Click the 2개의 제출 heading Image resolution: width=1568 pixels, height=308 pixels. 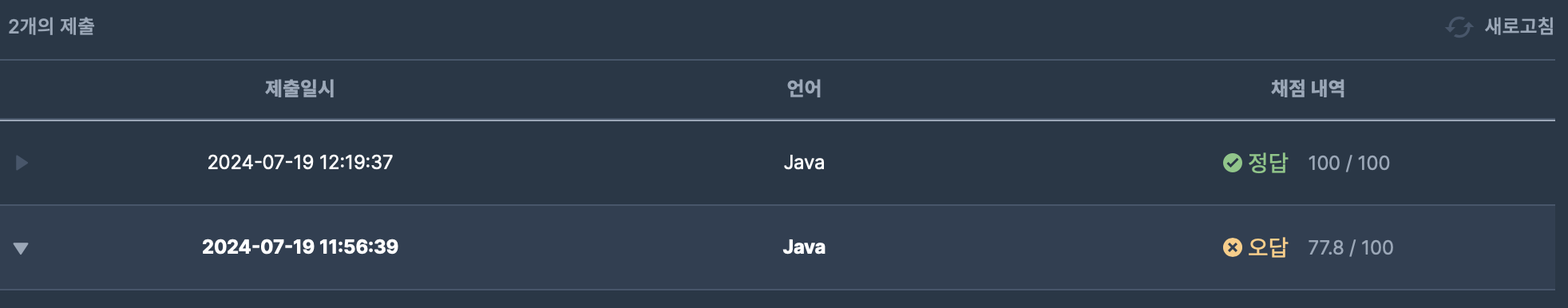click(51, 26)
